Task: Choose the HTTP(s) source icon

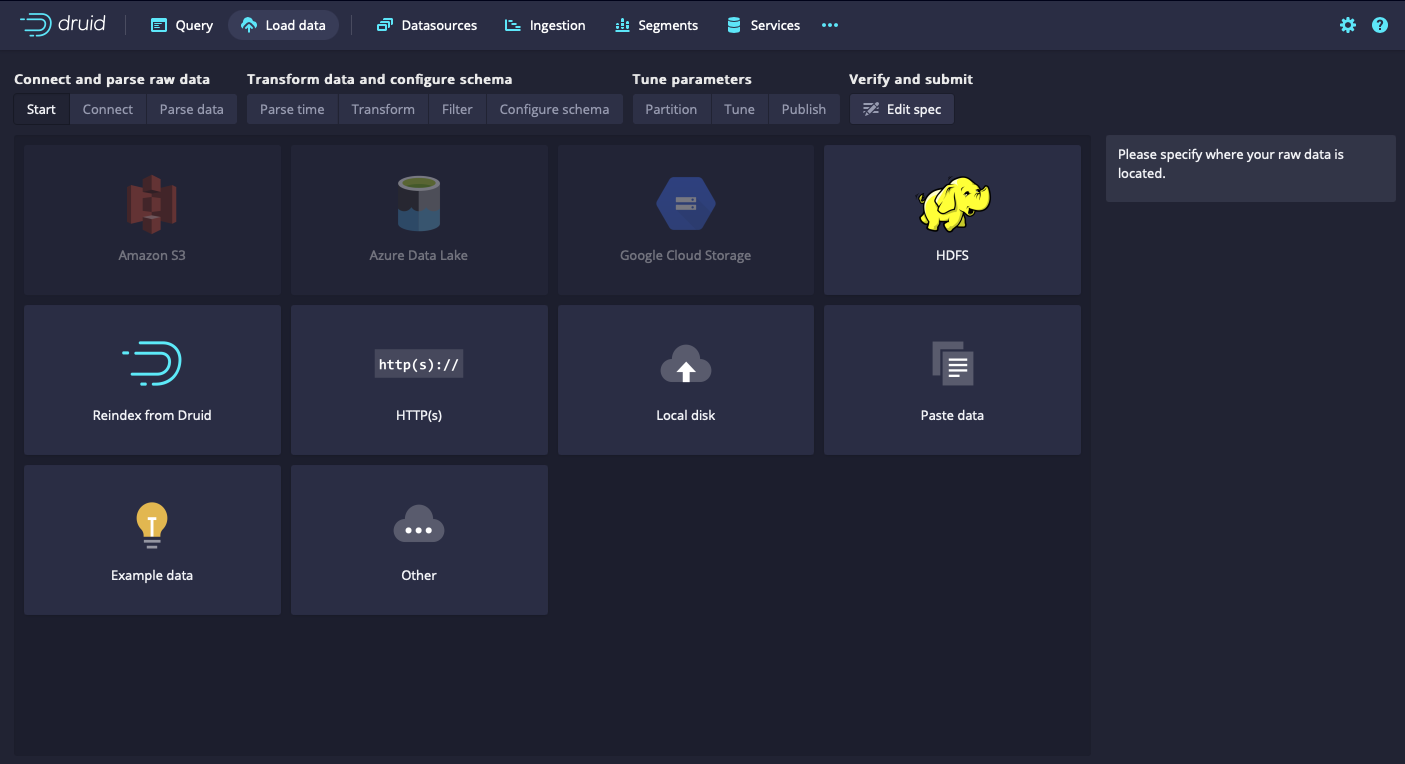Action: click(x=419, y=364)
